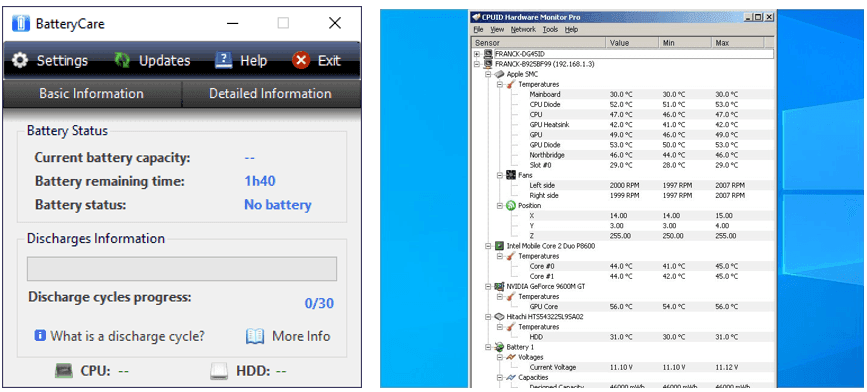This screenshot has height=392, width=867.
Task: Collapse the FRANCK-B925BF99 node
Action: [477, 64]
